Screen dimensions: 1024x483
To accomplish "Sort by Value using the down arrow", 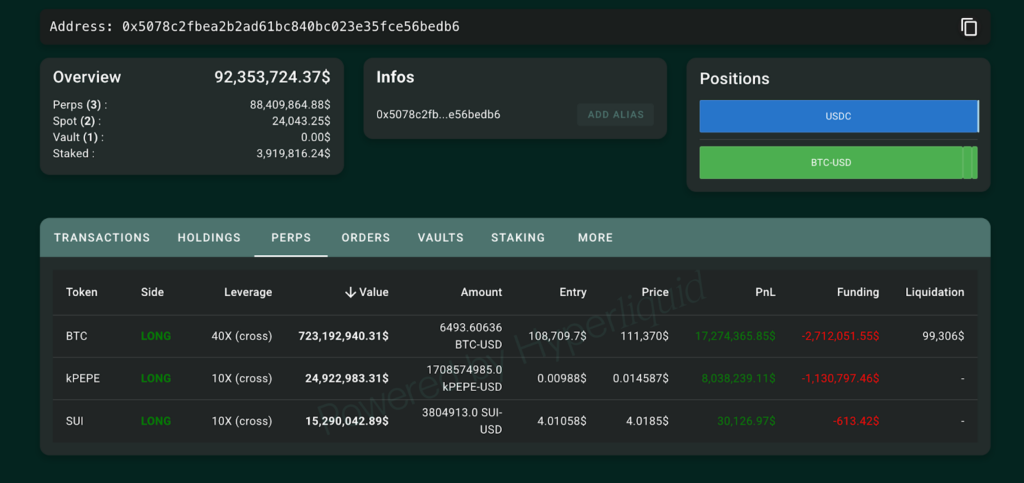I will [350, 292].
